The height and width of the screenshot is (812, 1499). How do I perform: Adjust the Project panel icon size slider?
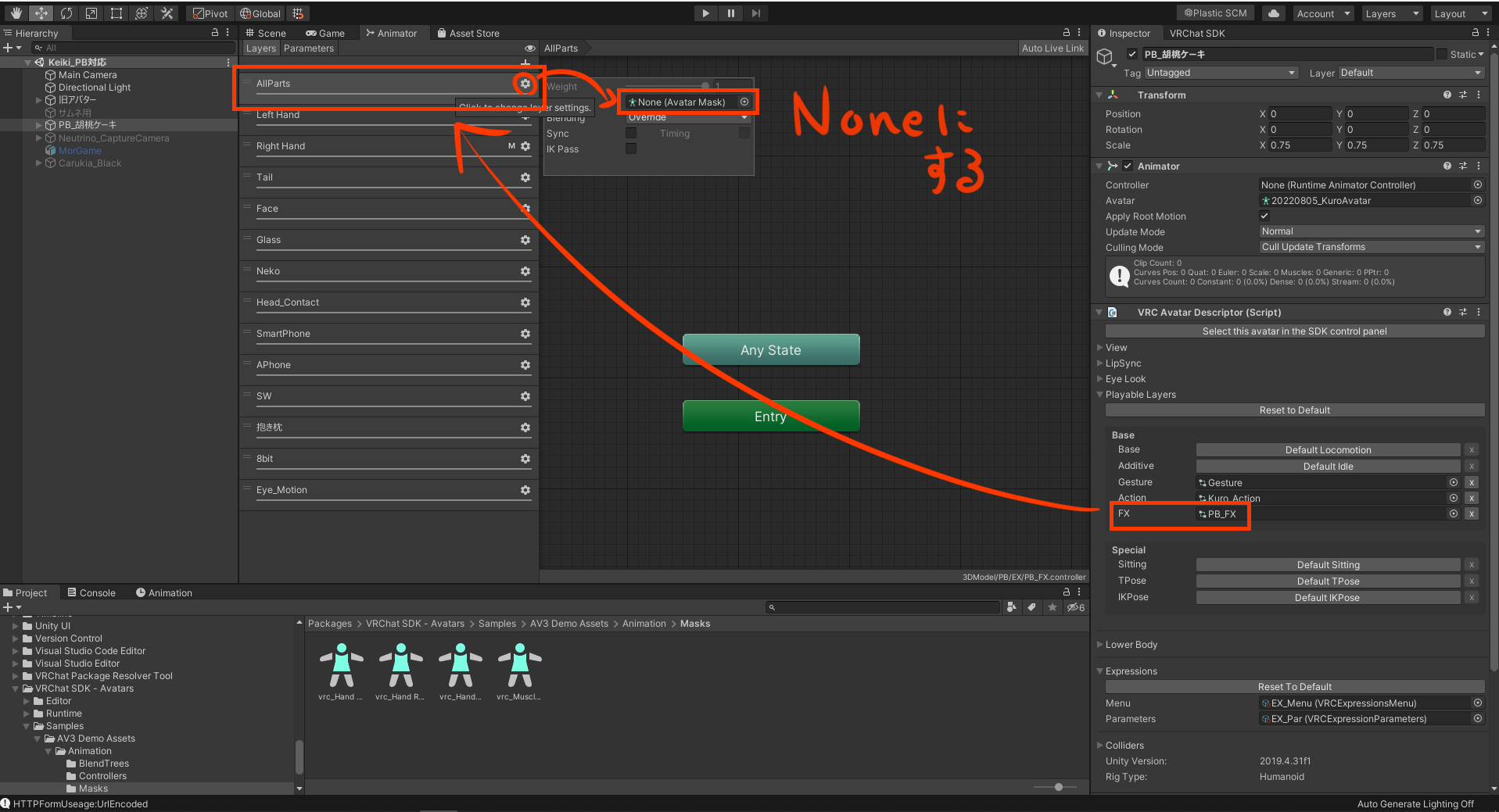tap(1058, 787)
